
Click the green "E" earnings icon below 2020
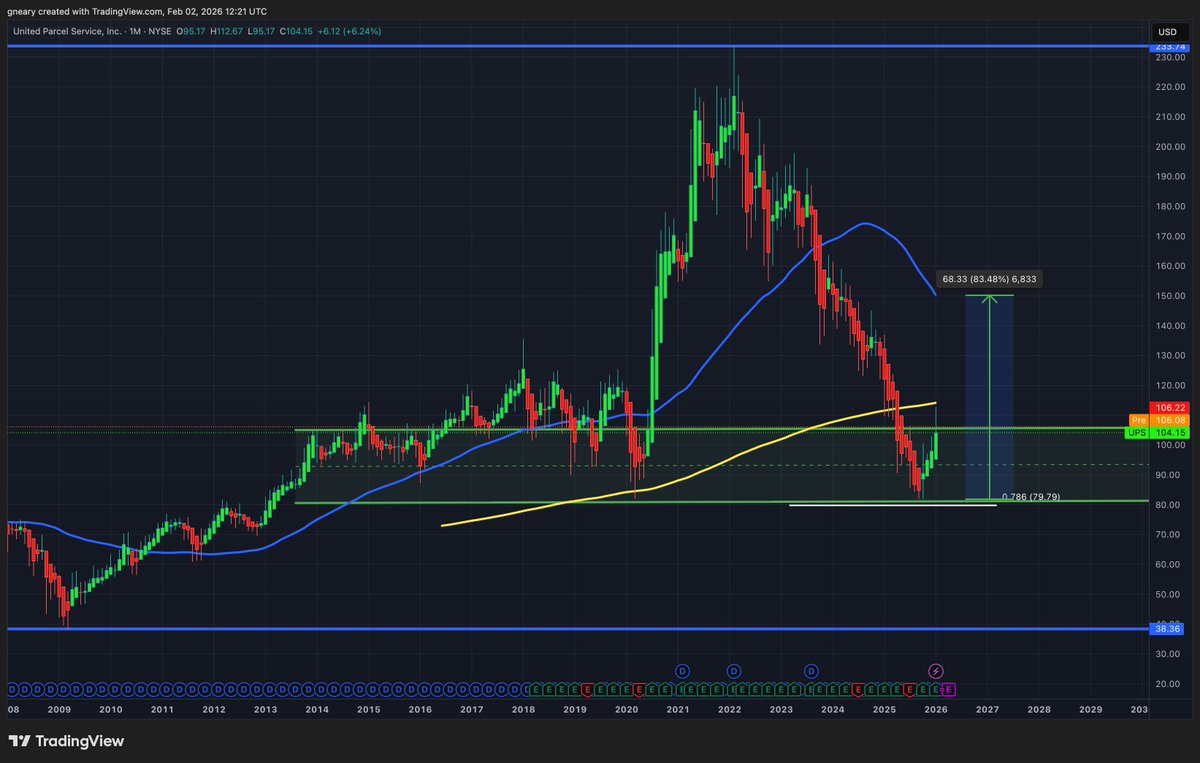(x=626, y=690)
